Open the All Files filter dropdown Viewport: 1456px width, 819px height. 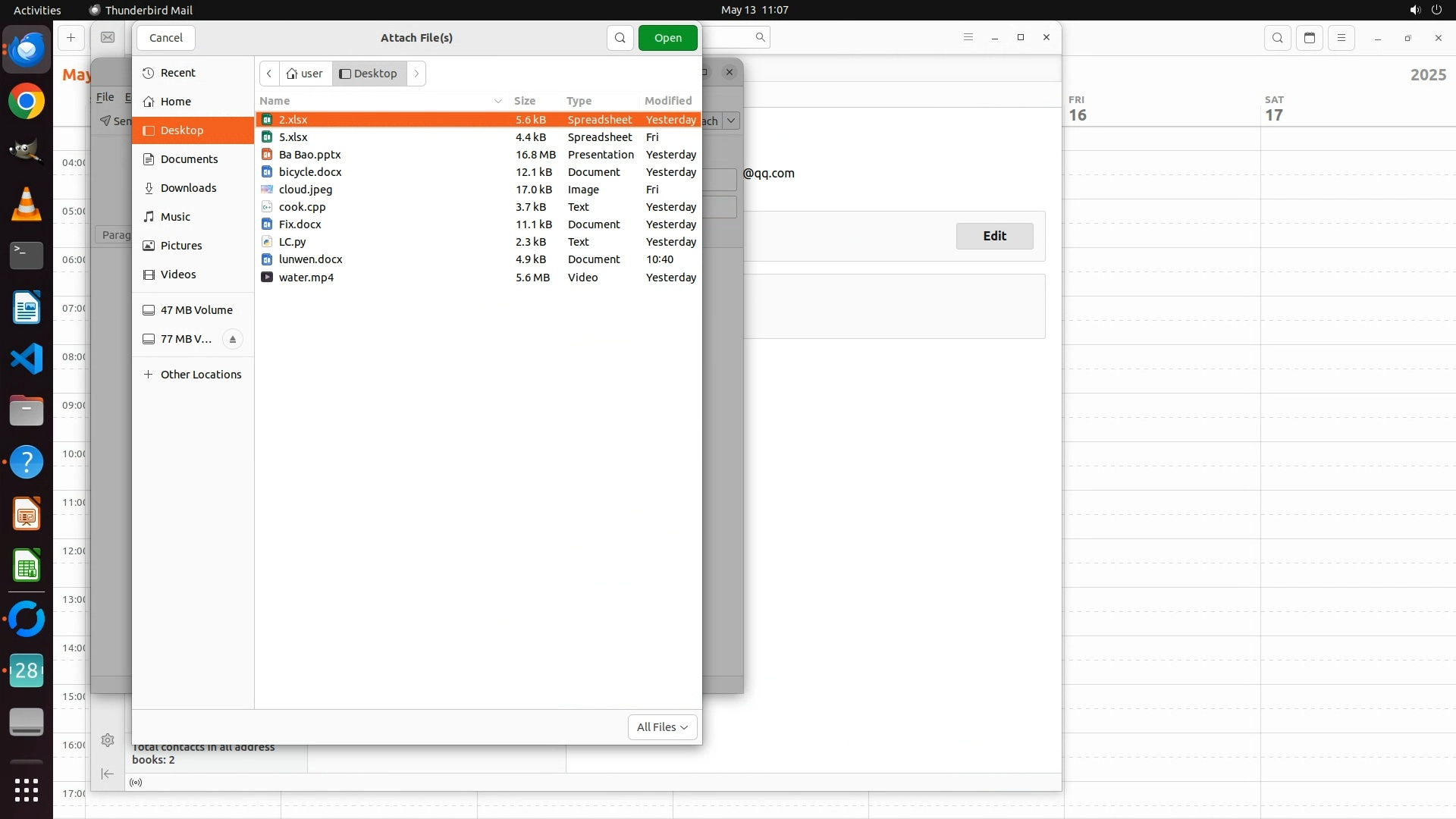(662, 727)
